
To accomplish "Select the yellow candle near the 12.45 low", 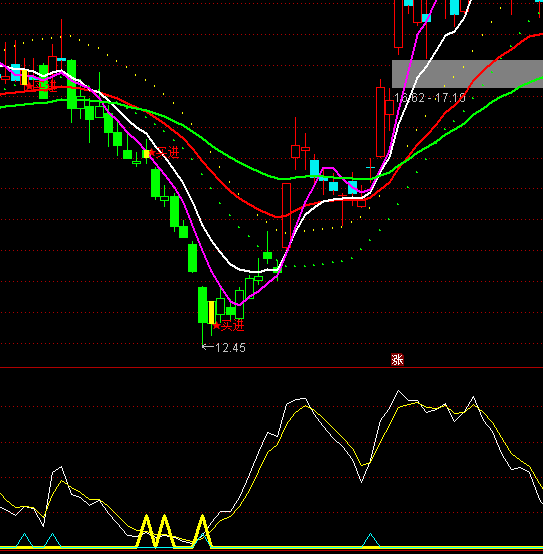I will pyautogui.click(x=212, y=312).
